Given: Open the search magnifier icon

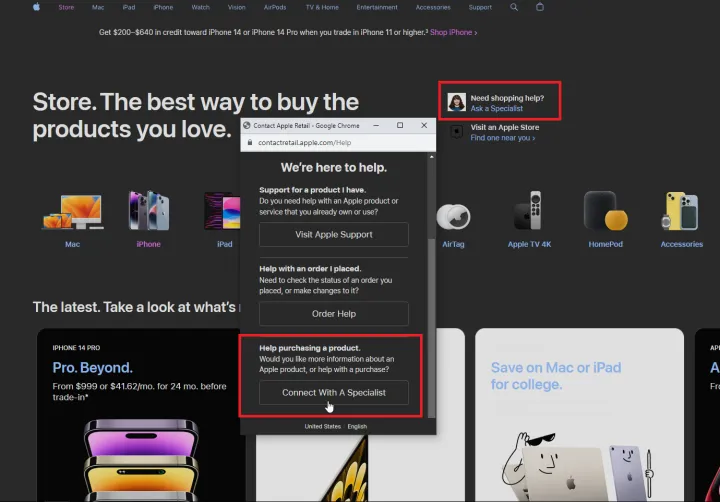Looking at the screenshot, I should [514, 7].
